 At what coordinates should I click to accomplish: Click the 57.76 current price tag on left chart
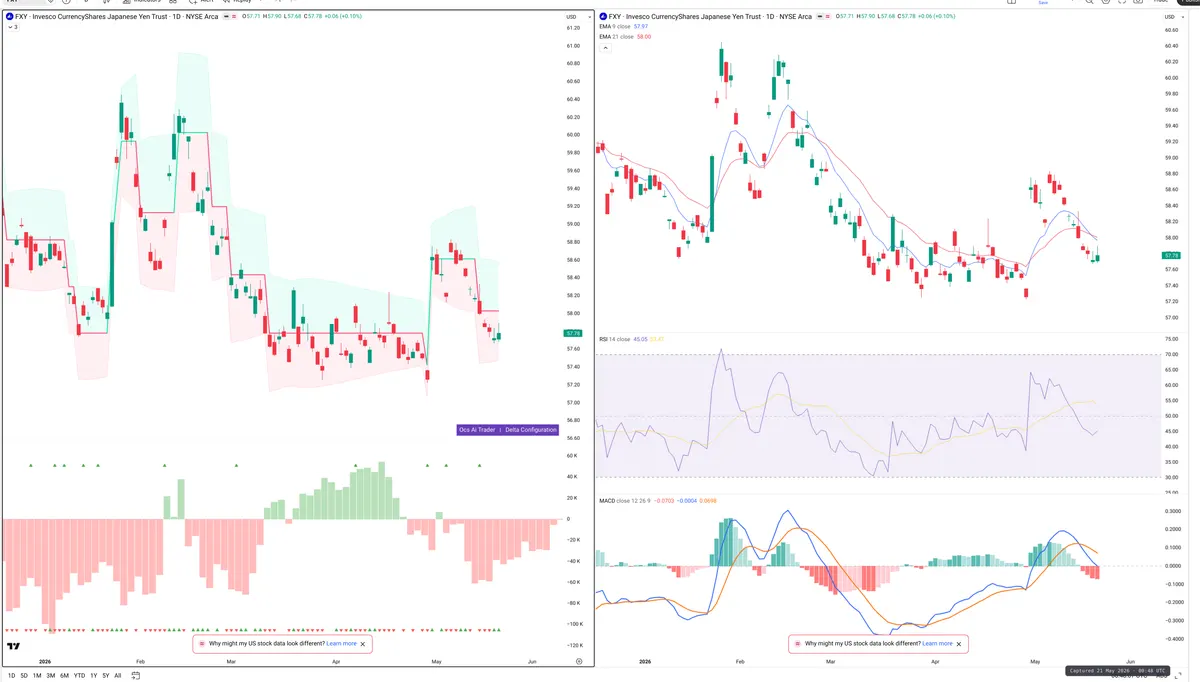(x=573, y=333)
